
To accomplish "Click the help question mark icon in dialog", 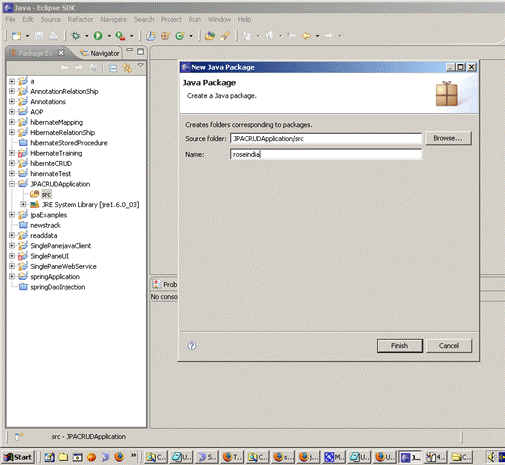I will (192, 346).
